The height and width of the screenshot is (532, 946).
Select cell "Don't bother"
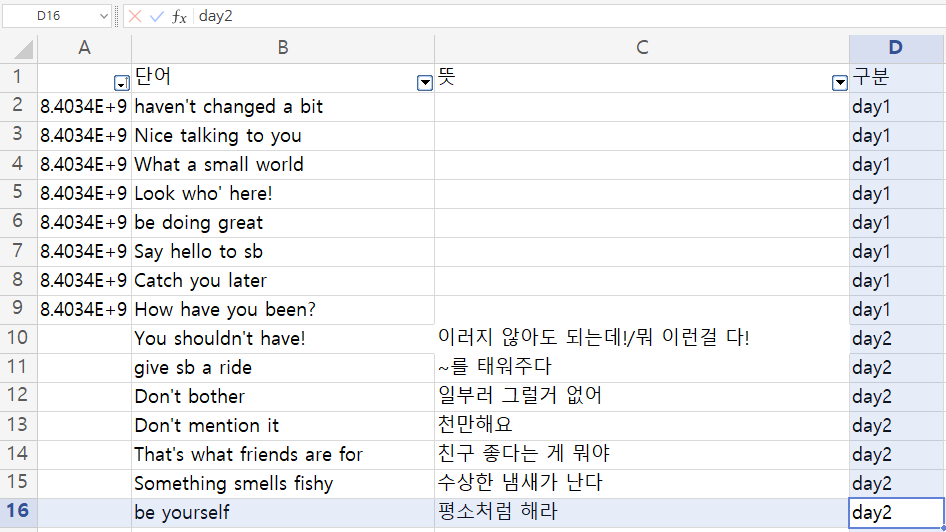283,396
